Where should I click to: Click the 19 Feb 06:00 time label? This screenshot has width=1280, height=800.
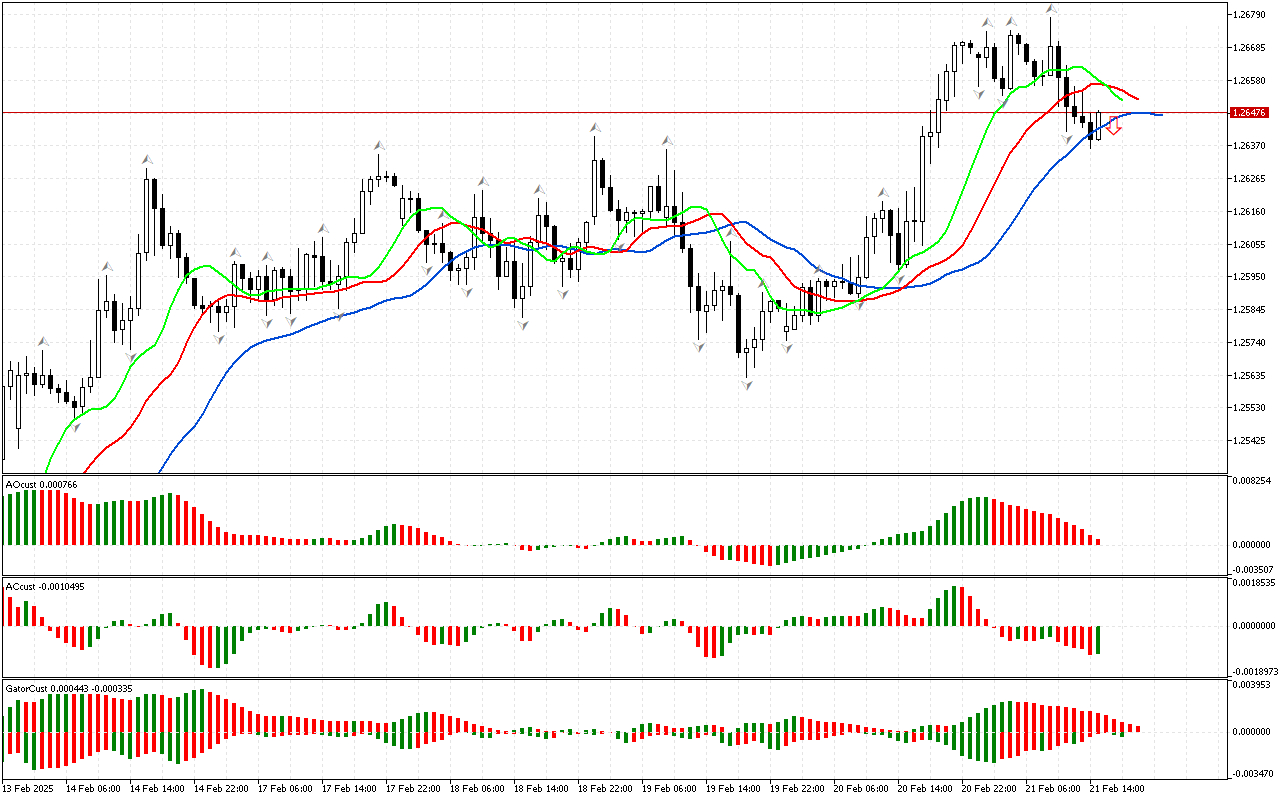669,789
